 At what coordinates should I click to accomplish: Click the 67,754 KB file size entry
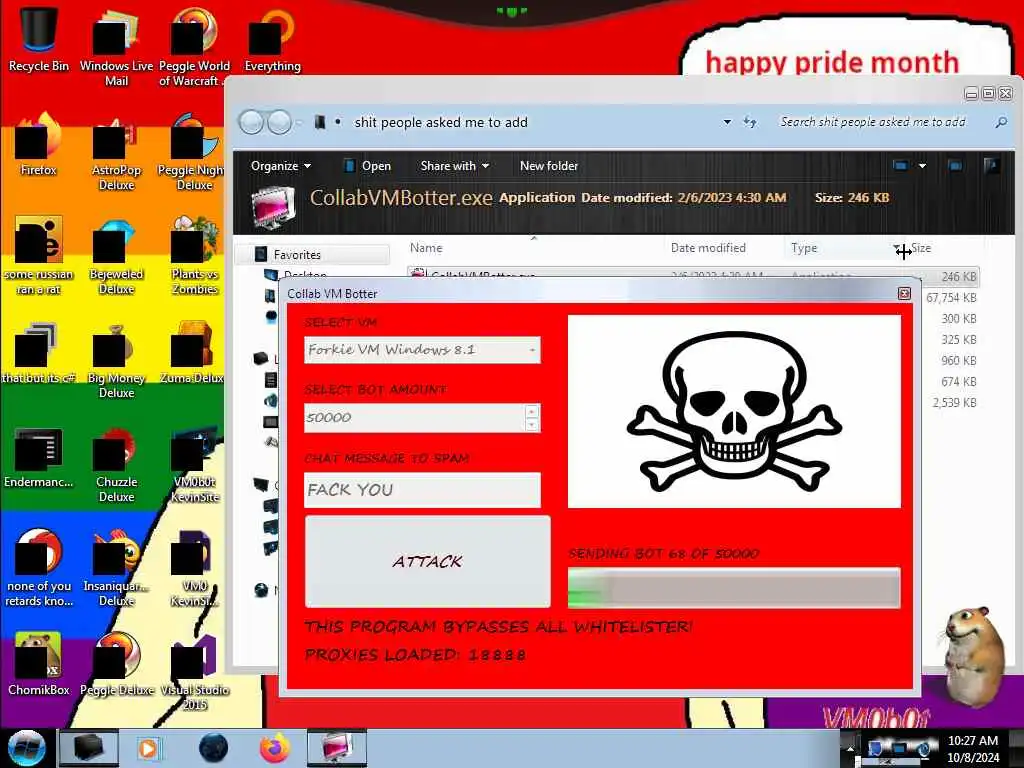pos(951,298)
